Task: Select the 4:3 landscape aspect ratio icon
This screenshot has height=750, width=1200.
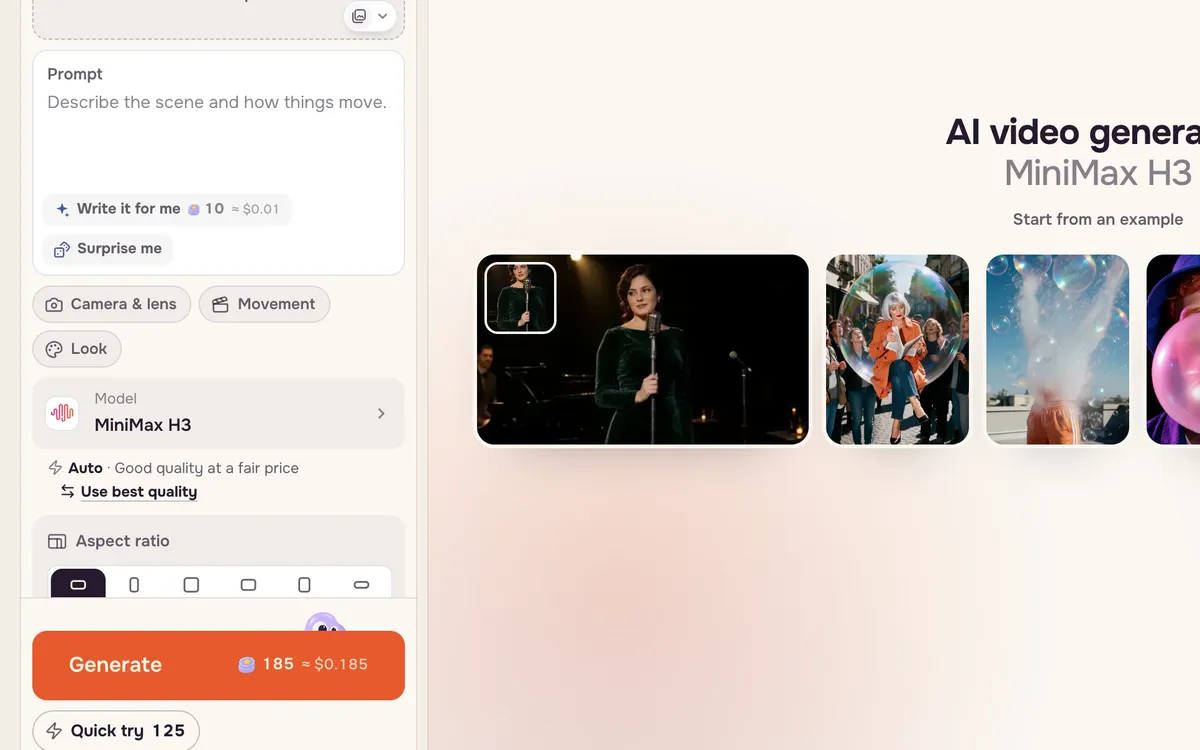Action: click(x=248, y=584)
